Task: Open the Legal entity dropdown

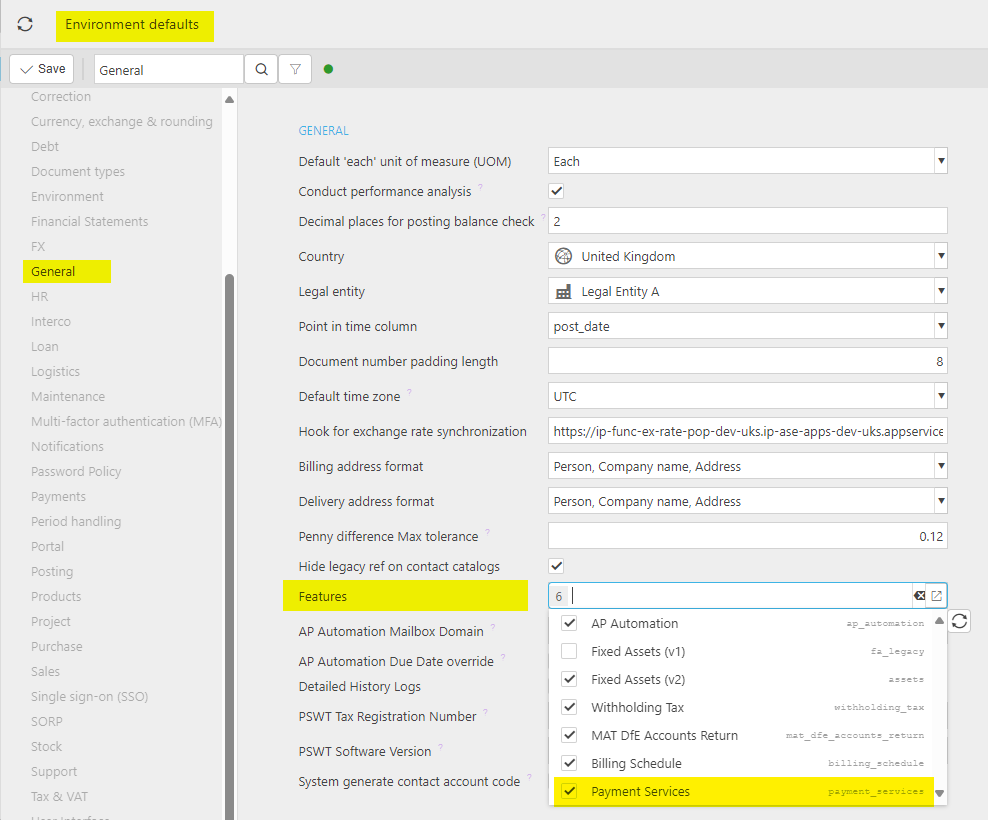Action: pyautogui.click(x=940, y=292)
